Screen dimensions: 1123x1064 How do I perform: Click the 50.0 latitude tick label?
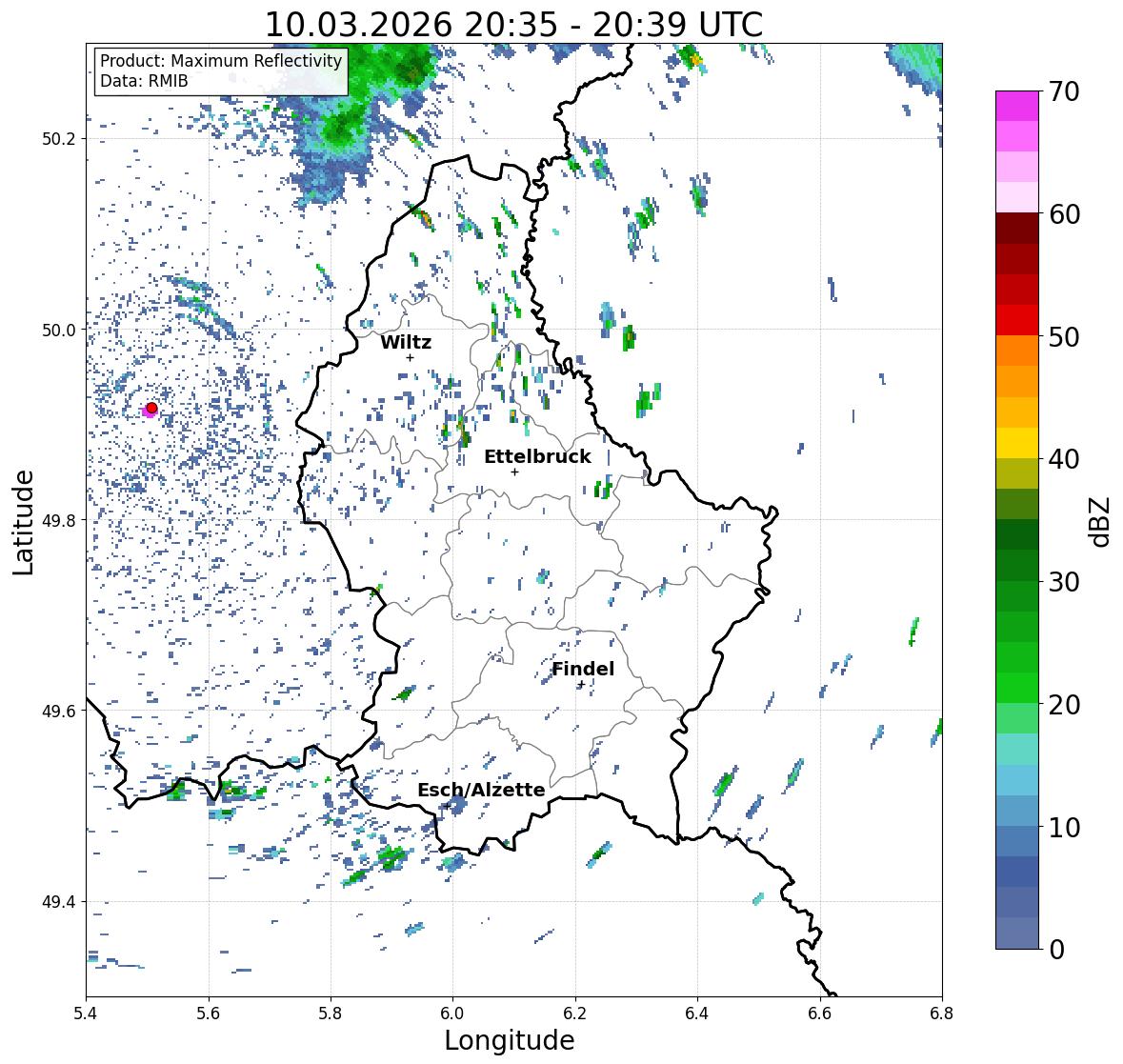coord(59,331)
